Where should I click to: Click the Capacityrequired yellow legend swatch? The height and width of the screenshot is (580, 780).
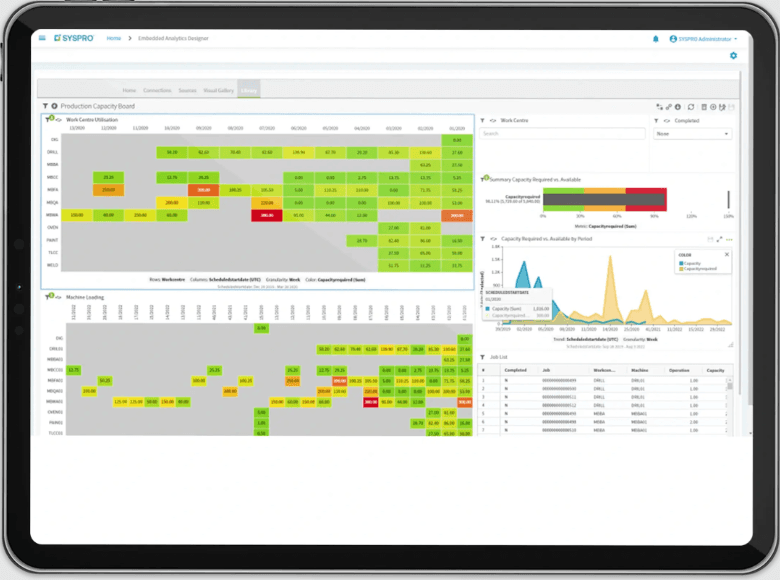[x=681, y=269]
